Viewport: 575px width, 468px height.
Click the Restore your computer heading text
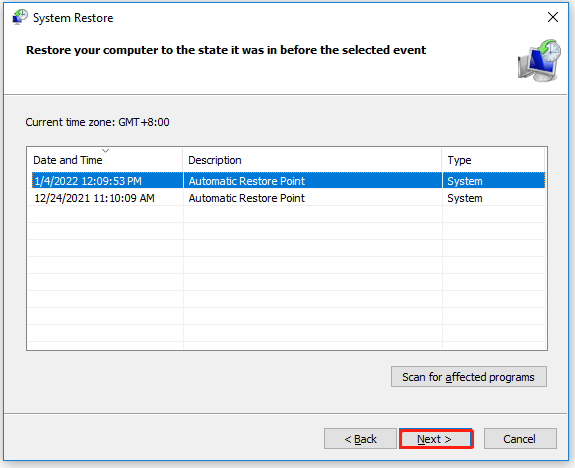(x=226, y=50)
